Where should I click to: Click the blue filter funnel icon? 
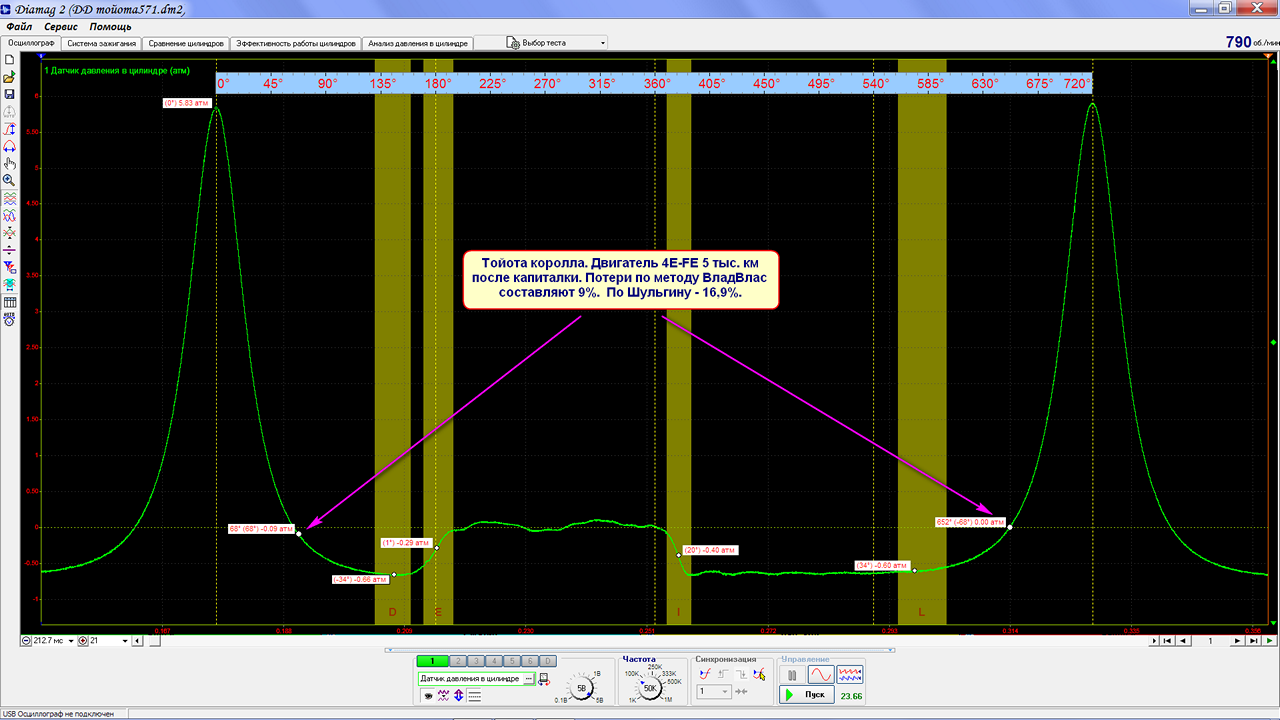click(x=9, y=267)
